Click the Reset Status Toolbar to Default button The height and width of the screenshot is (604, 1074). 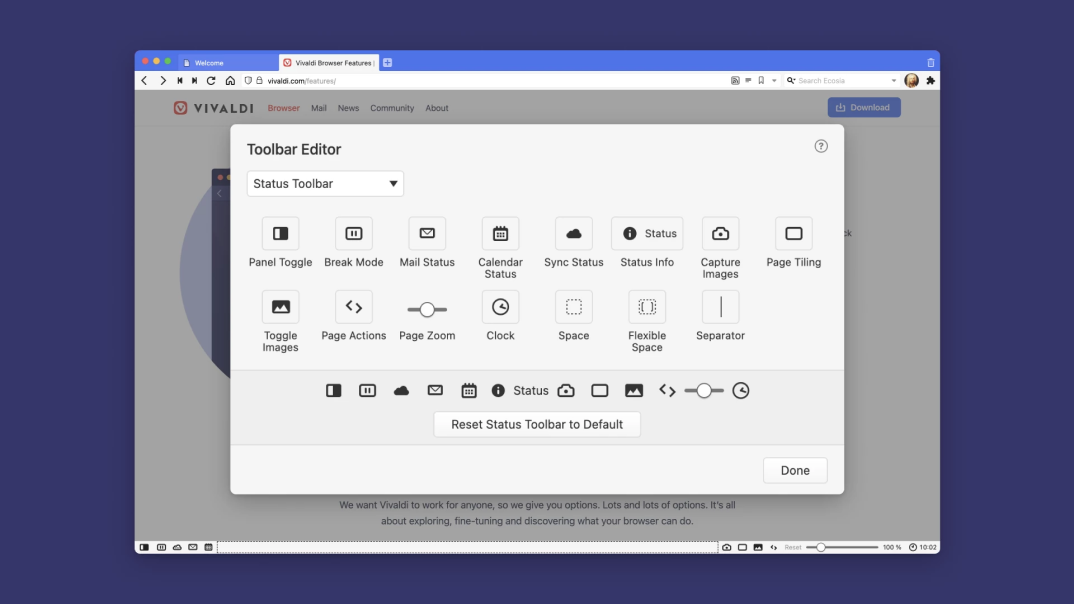pos(536,424)
